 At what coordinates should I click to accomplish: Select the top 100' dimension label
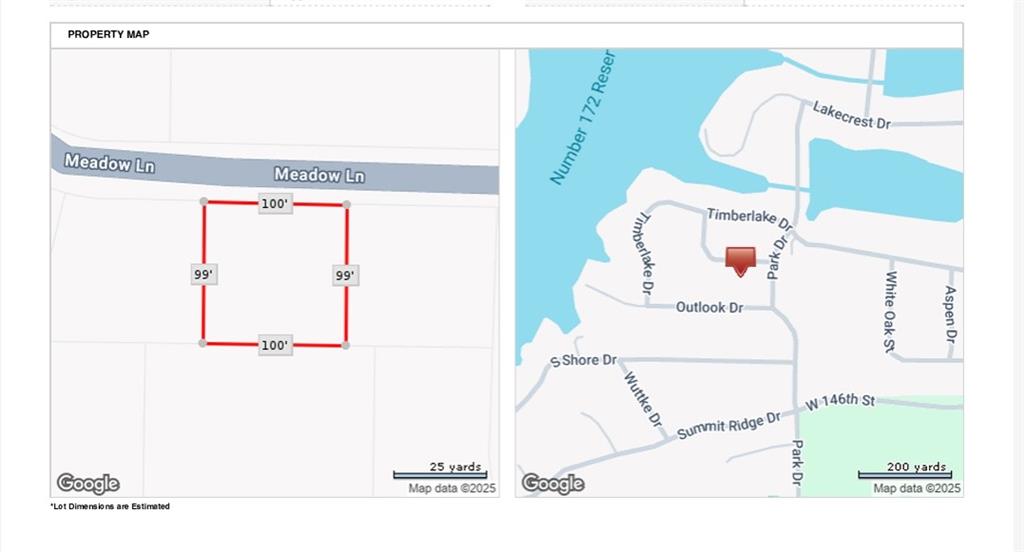275,204
